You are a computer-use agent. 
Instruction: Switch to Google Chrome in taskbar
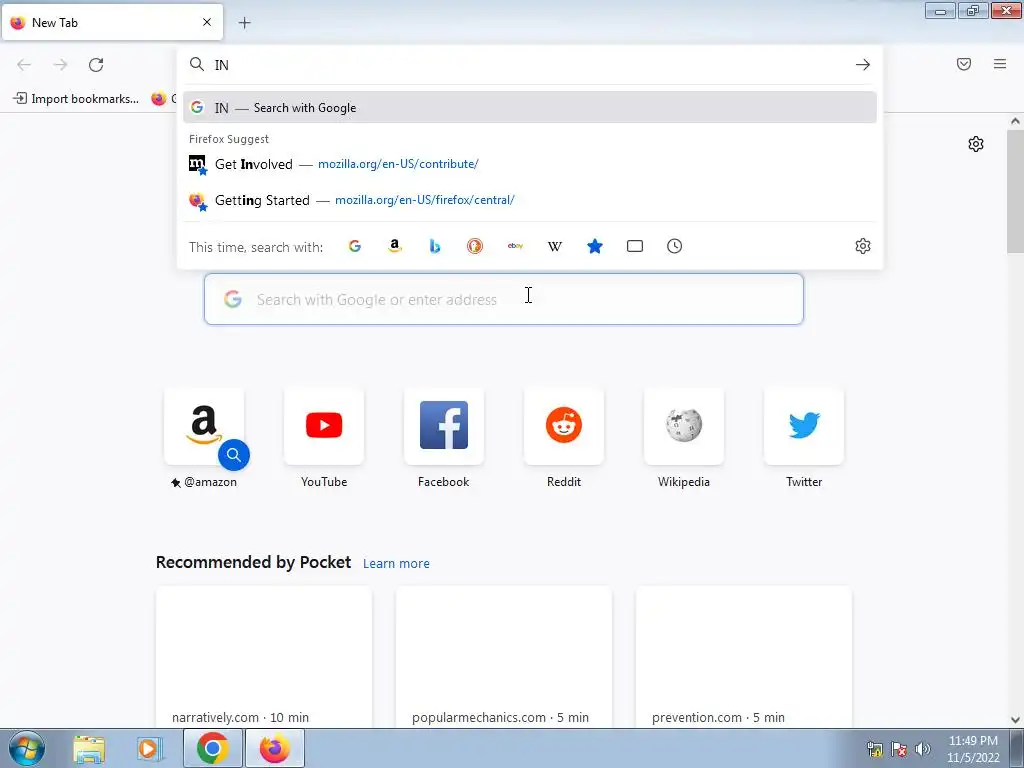(x=212, y=748)
